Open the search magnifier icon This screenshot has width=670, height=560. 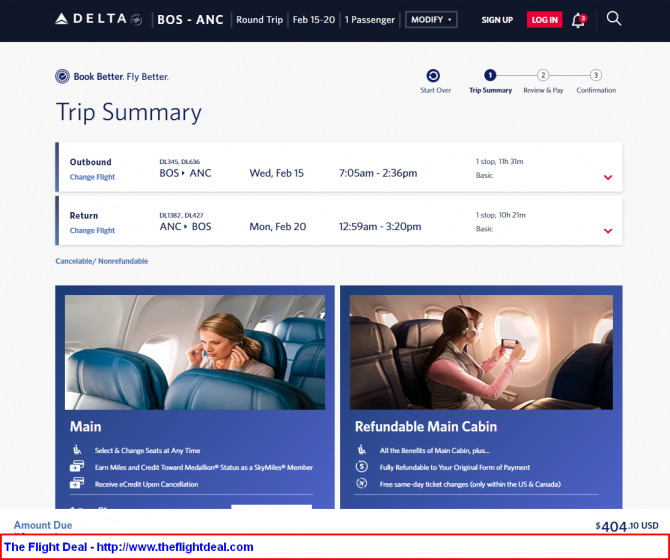point(614,19)
